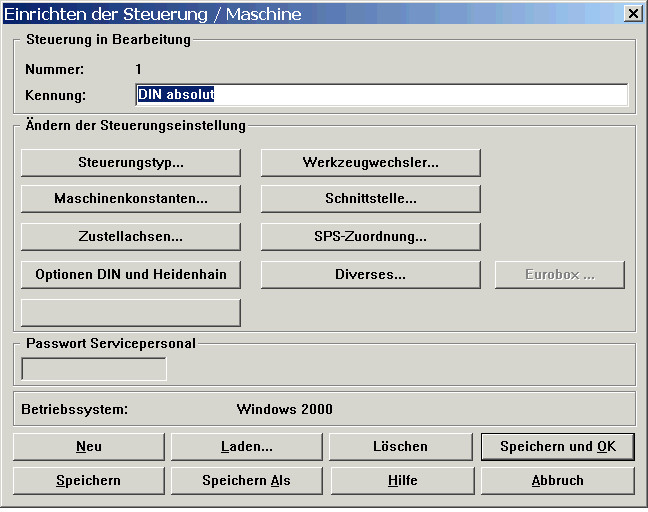648x512 pixels.
Task: Click the Maschinenkonstanten button
Action: [130, 199]
